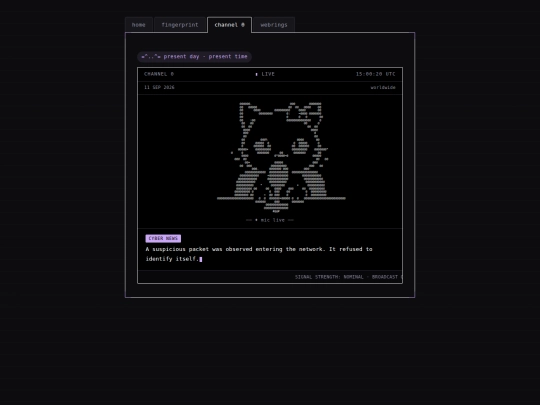The width and height of the screenshot is (540, 405).
Task: Click the 'mic live' caption
Action: (x=270, y=220)
